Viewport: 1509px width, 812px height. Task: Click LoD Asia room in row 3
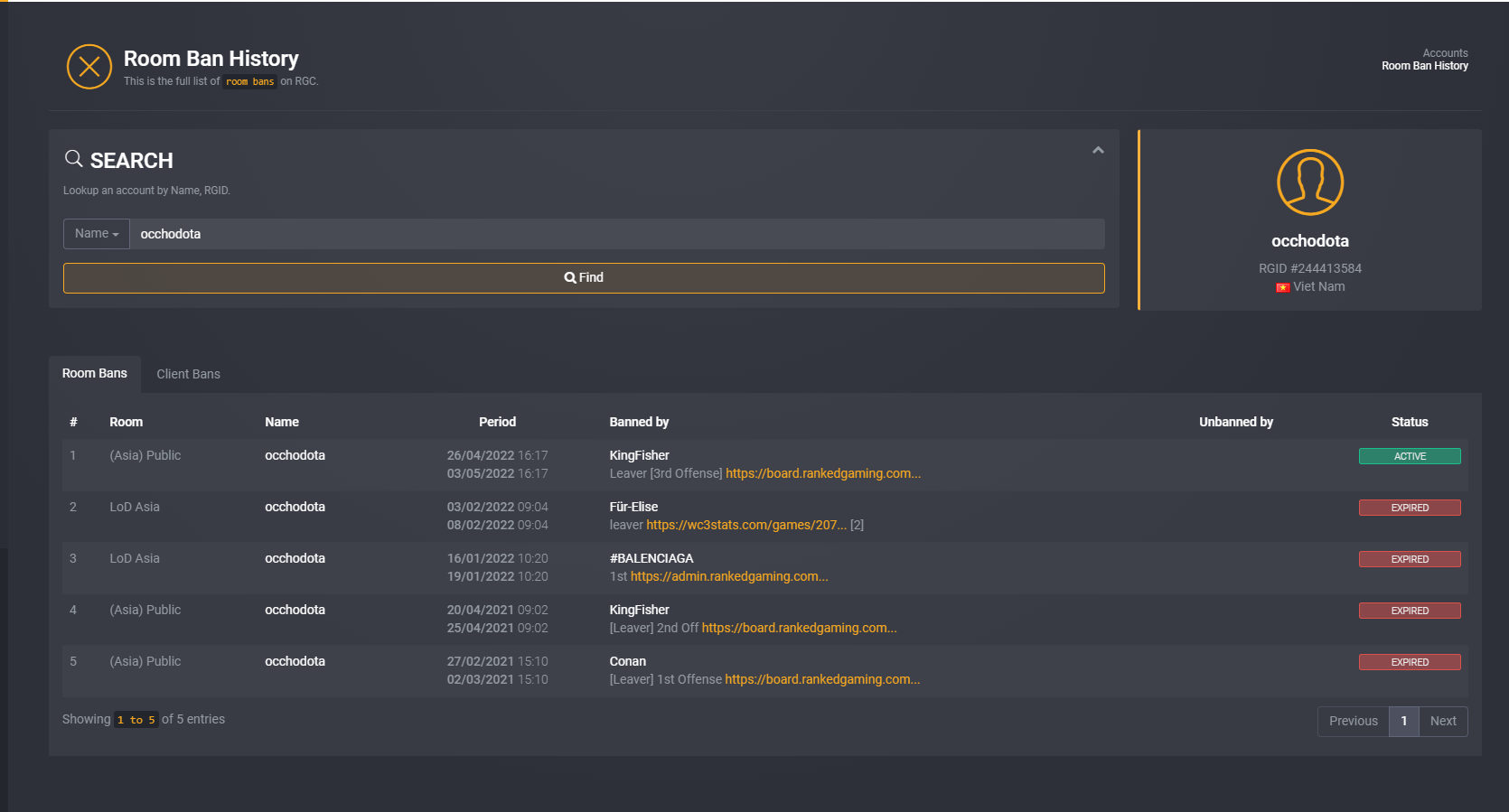pyautogui.click(x=135, y=558)
